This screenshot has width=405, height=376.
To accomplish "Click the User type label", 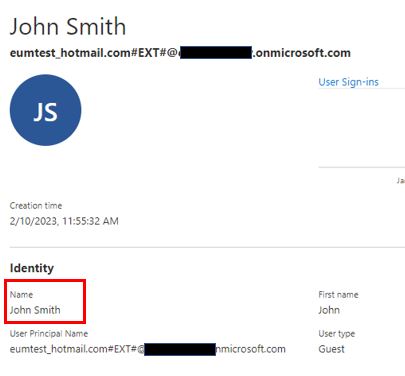I will click(337, 334).
